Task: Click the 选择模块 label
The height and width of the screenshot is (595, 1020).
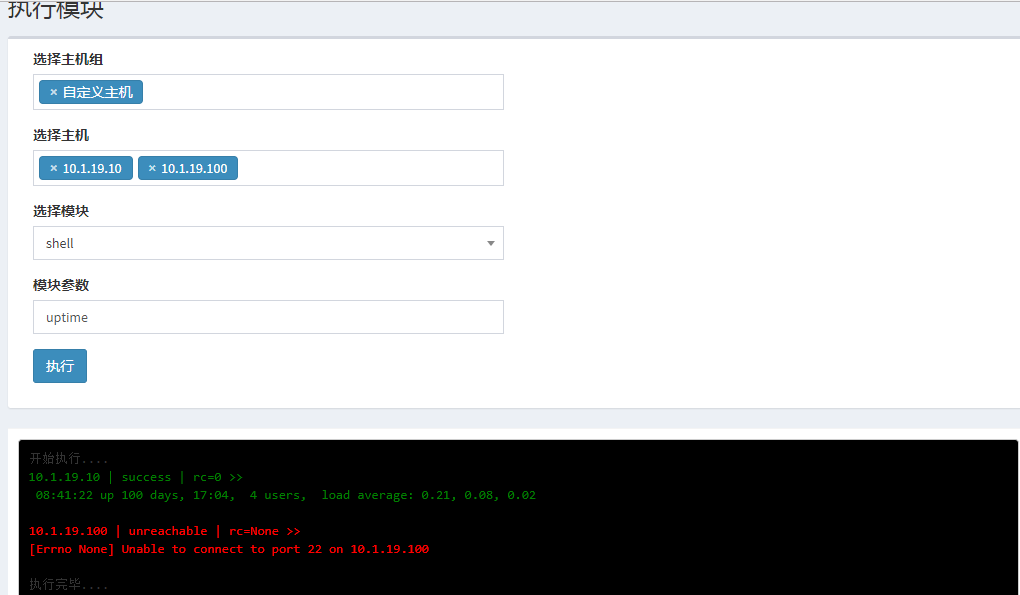Action: pyautogui.click(x=61, y=211)
